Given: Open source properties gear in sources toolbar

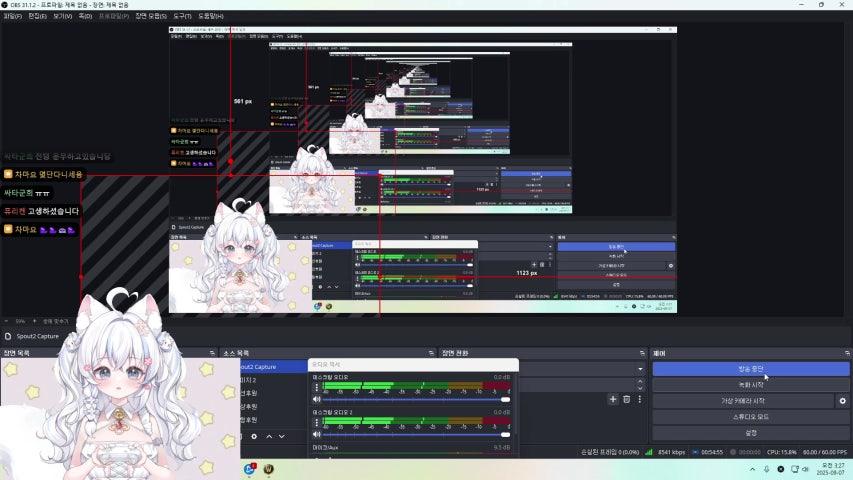Looking at the screenshot, I should pyautogui.click(x=254, y=436).
